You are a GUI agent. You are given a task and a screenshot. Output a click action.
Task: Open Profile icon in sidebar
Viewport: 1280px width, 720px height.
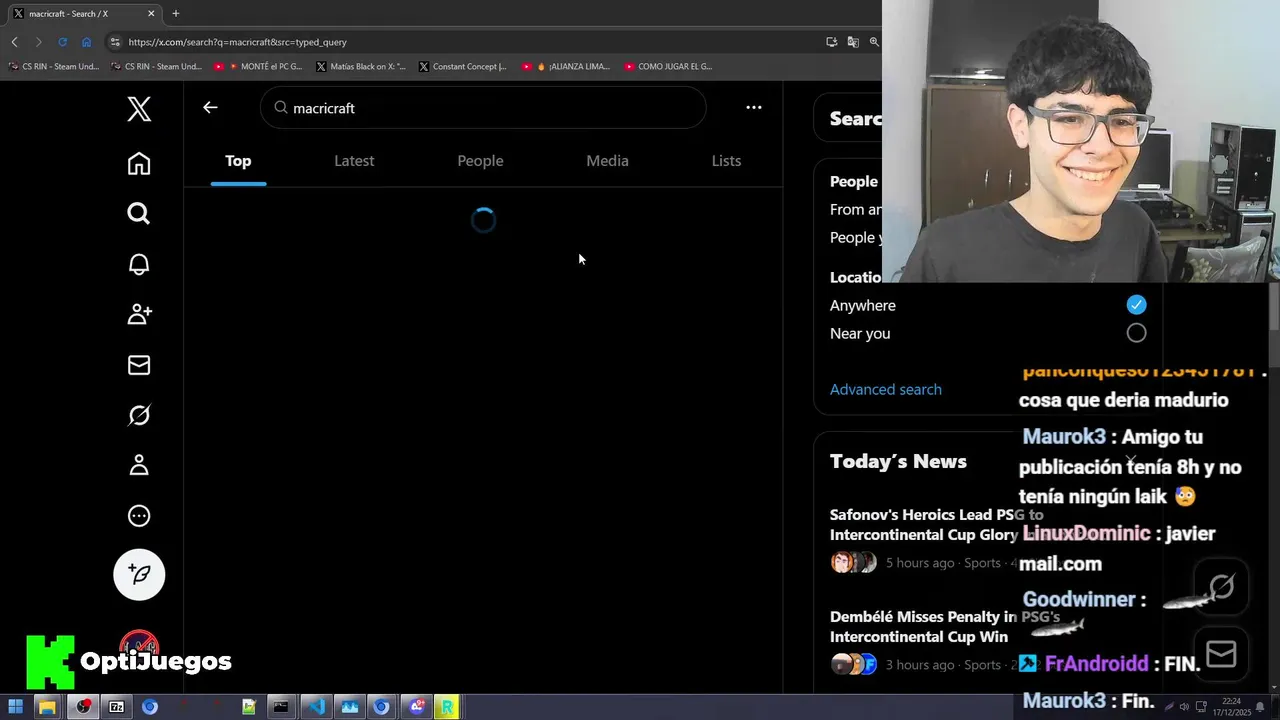139,465
